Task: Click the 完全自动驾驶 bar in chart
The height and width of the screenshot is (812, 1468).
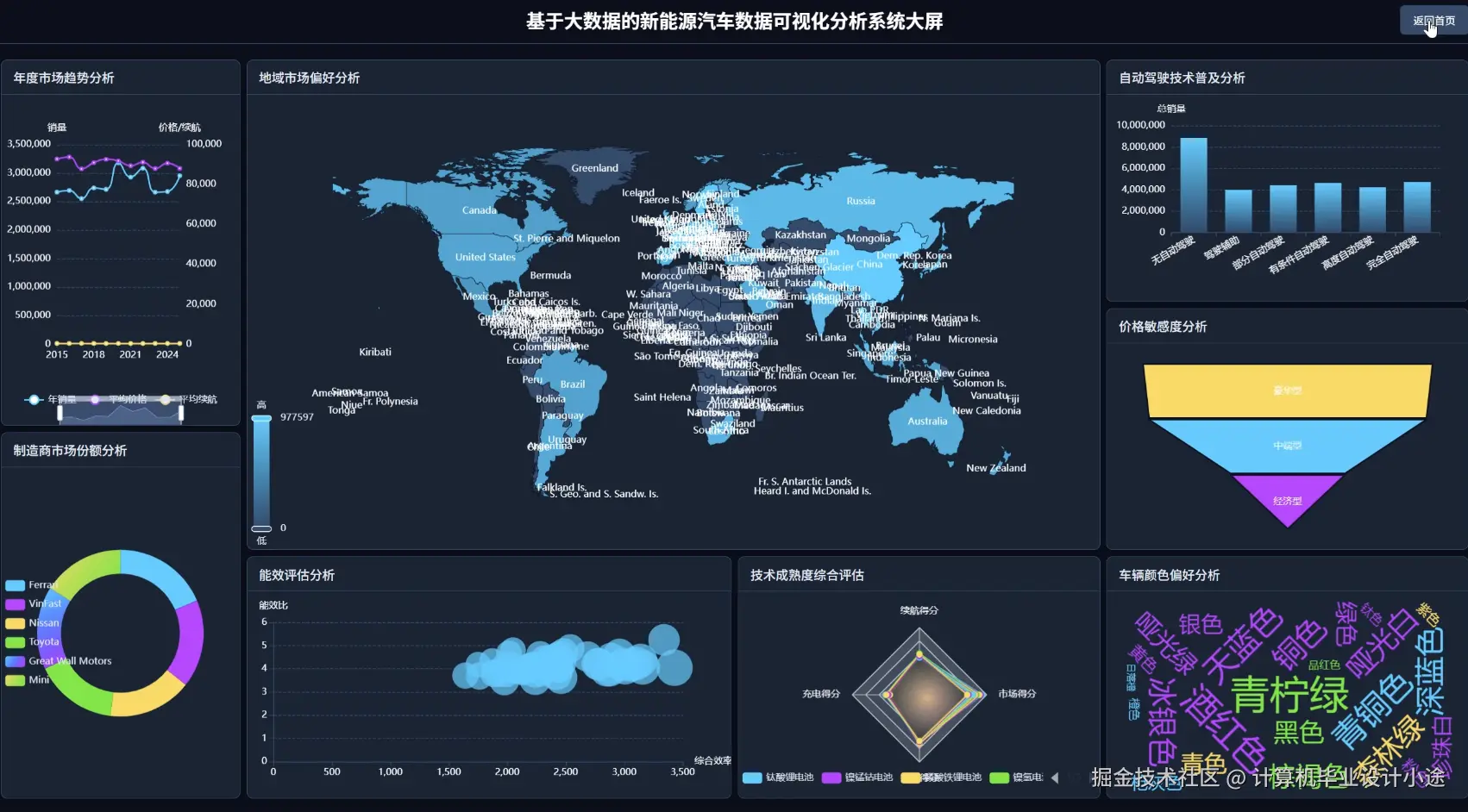Action: tap(1417, 207)
